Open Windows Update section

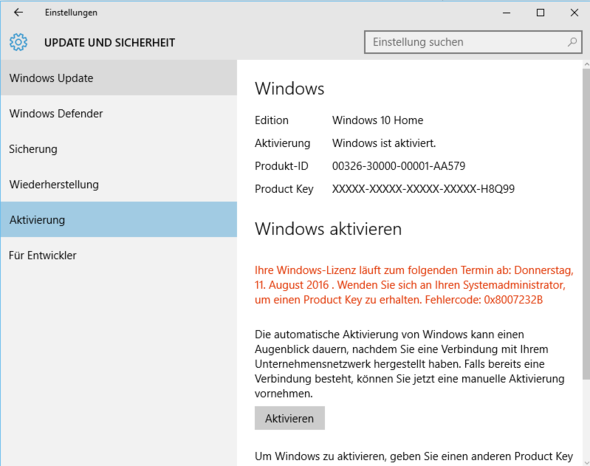point(119,78)
